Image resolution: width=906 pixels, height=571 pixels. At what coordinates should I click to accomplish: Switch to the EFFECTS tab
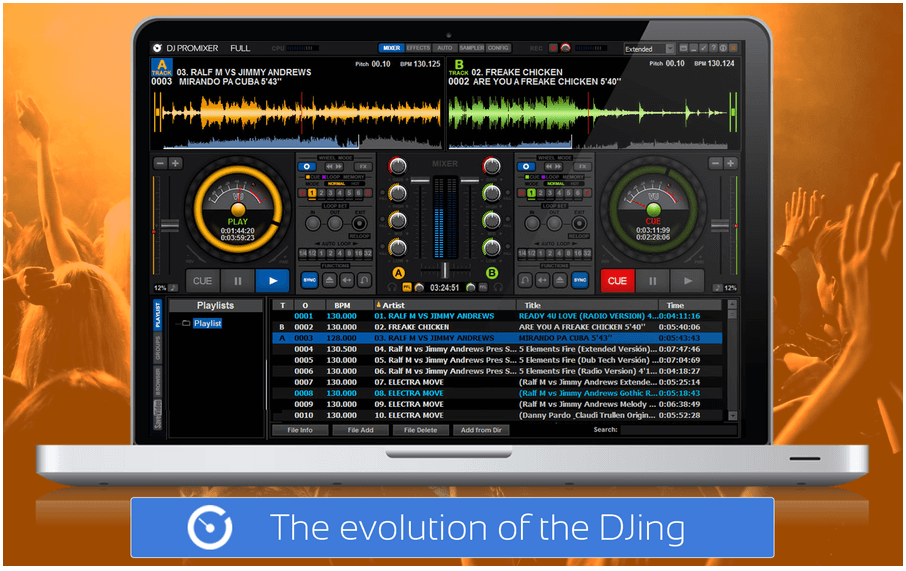[x=418, y=48]
